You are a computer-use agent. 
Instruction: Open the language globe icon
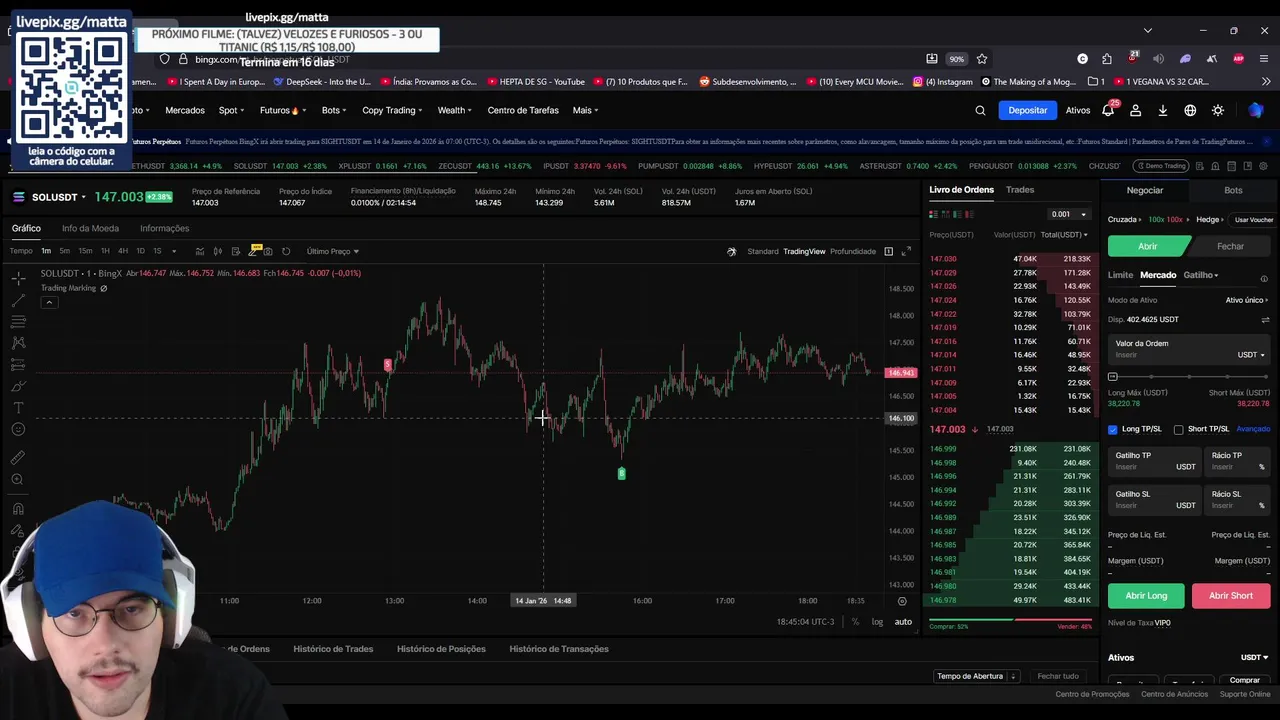coord(1190,110)
